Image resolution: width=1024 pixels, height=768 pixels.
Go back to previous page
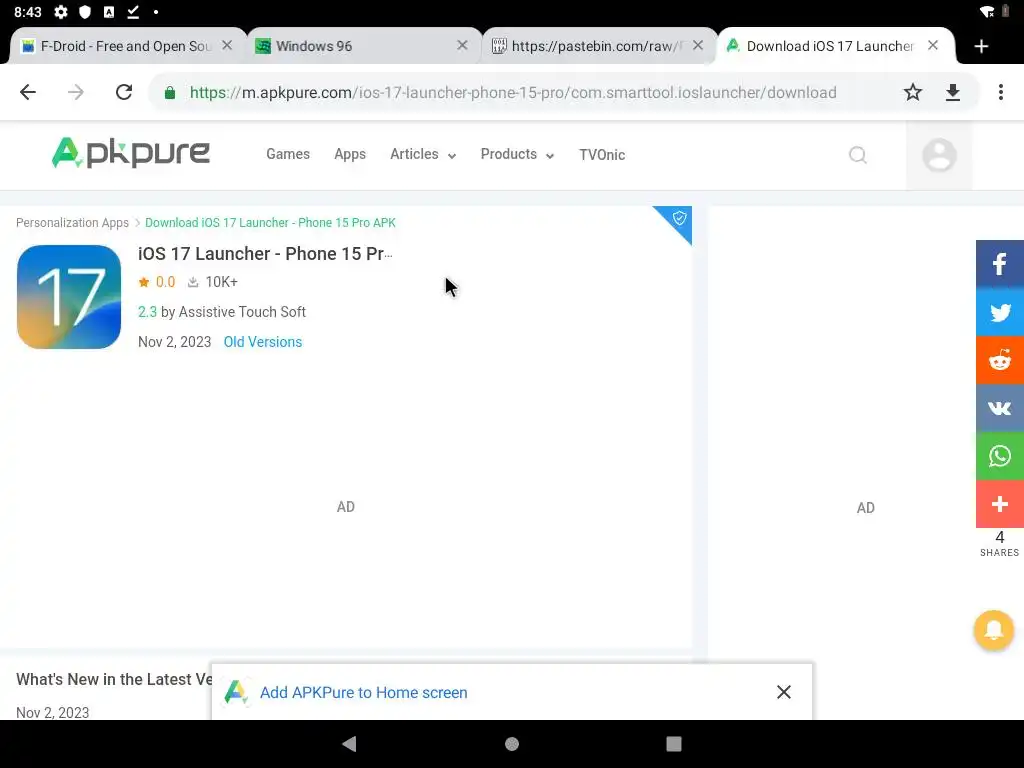tap(28, 92)
